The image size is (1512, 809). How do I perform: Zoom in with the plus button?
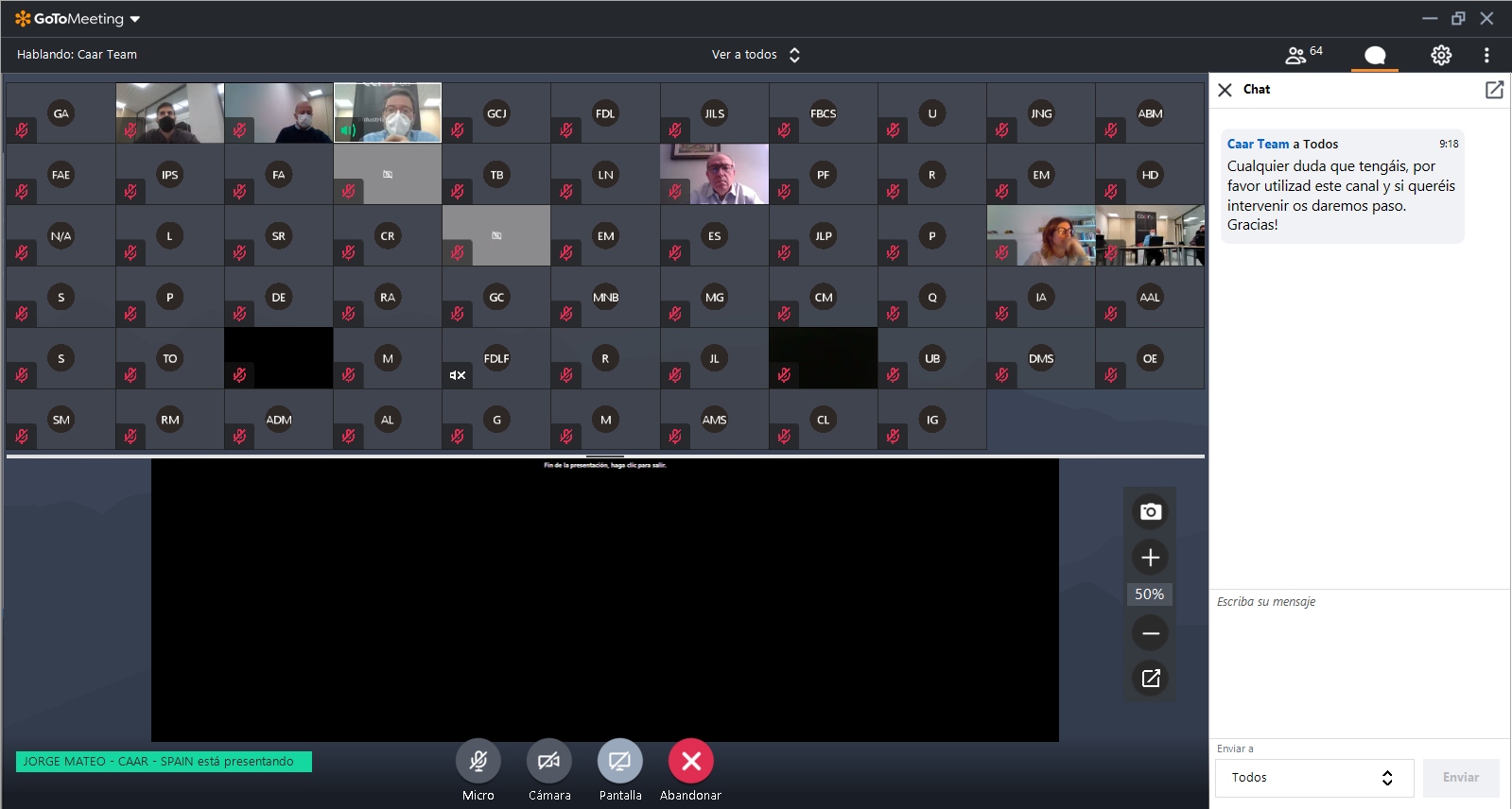click(1150, 558)
